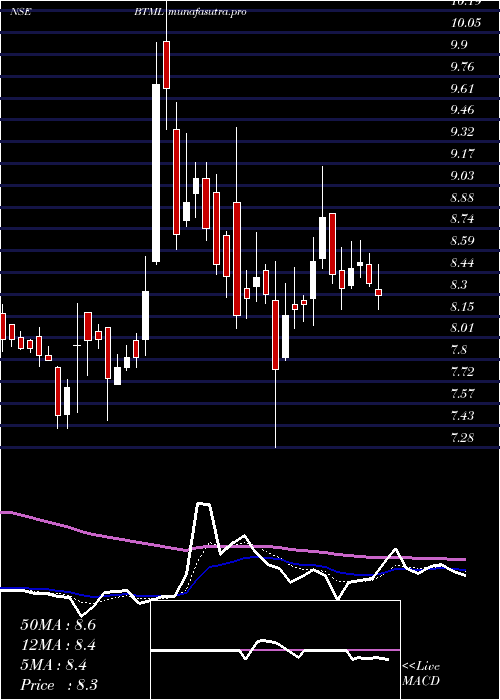Click the last red candle near 8.3
The image size is (500, 700).
(x=378, y=292)
